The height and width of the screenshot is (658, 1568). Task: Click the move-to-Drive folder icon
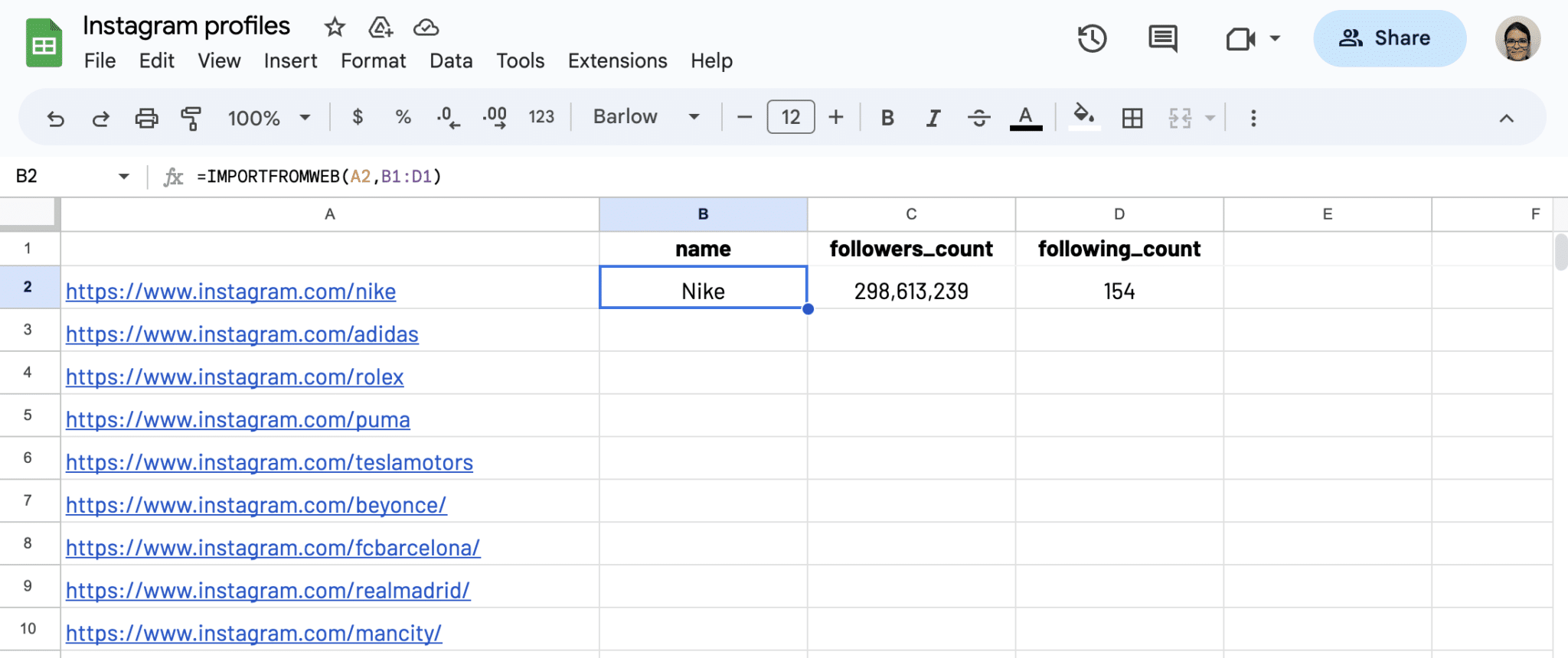pyautogui.click(x=381, y=28)
